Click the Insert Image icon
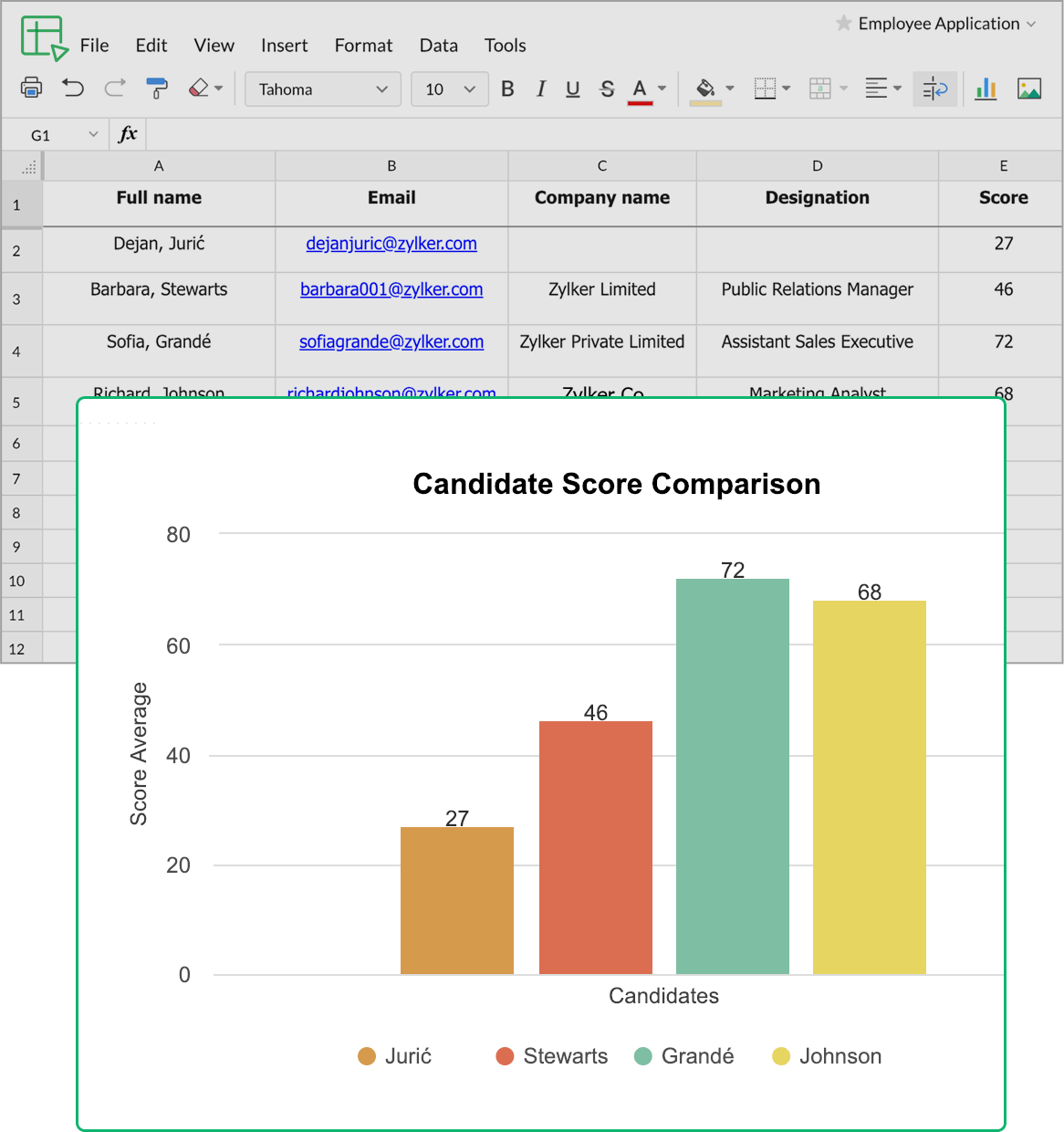 (x=1029, y=89)
